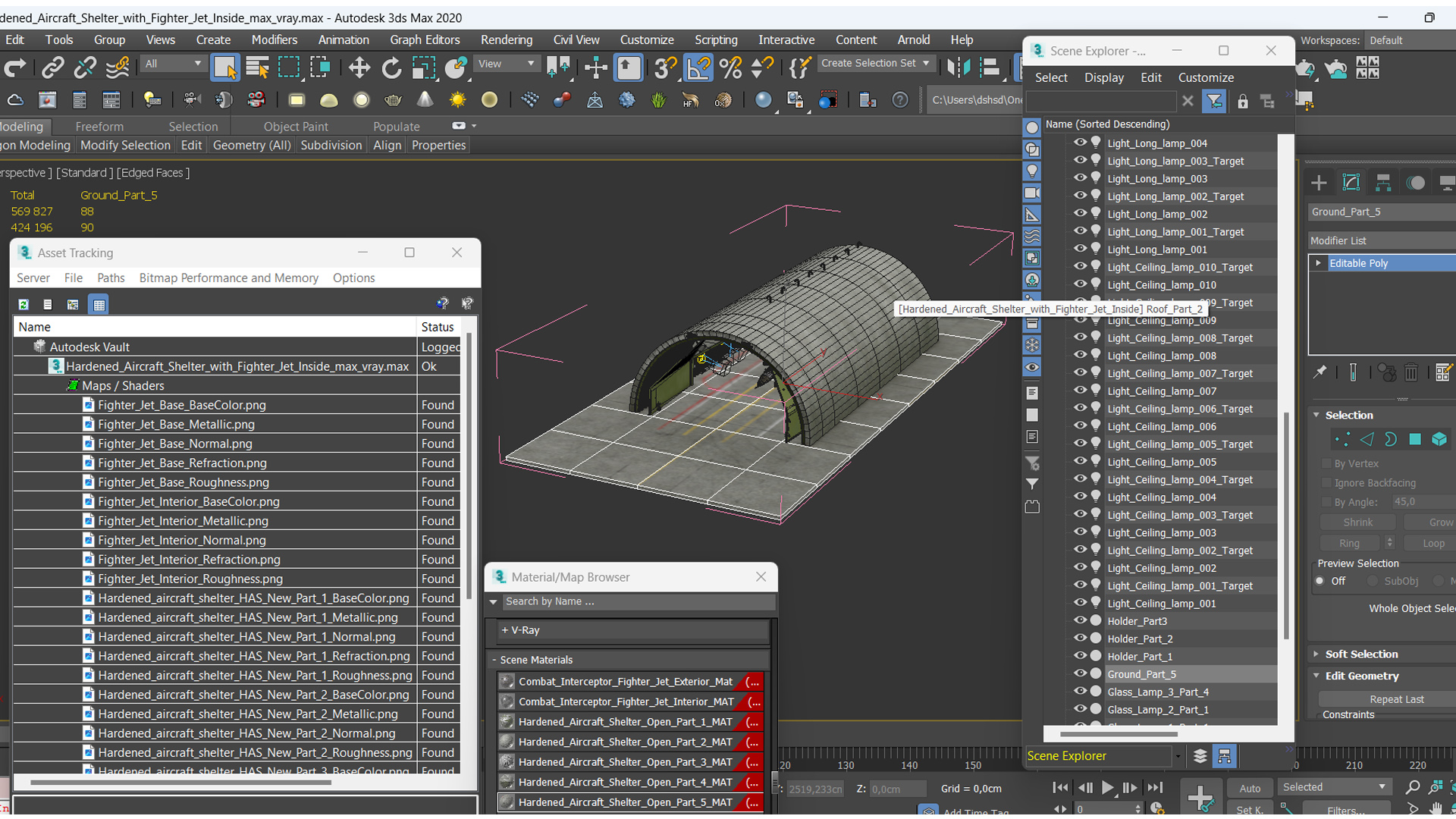Collapse the Selection rollout

pyautogui.click(x=1316, y=415)
